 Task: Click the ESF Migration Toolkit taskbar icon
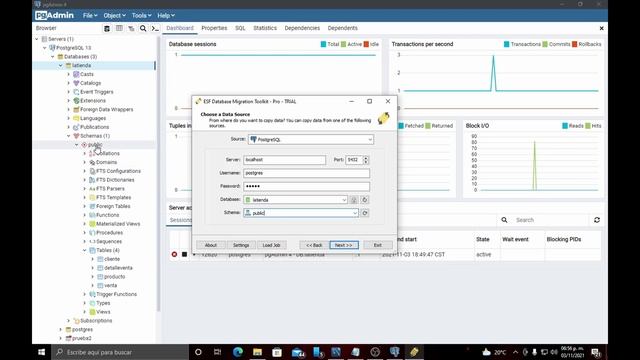point(414,352)
